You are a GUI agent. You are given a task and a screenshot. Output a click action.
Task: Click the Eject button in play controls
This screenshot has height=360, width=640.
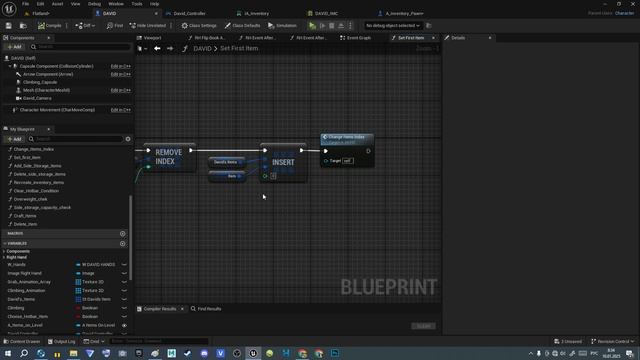pyautogui.click(x=341, y=26)
